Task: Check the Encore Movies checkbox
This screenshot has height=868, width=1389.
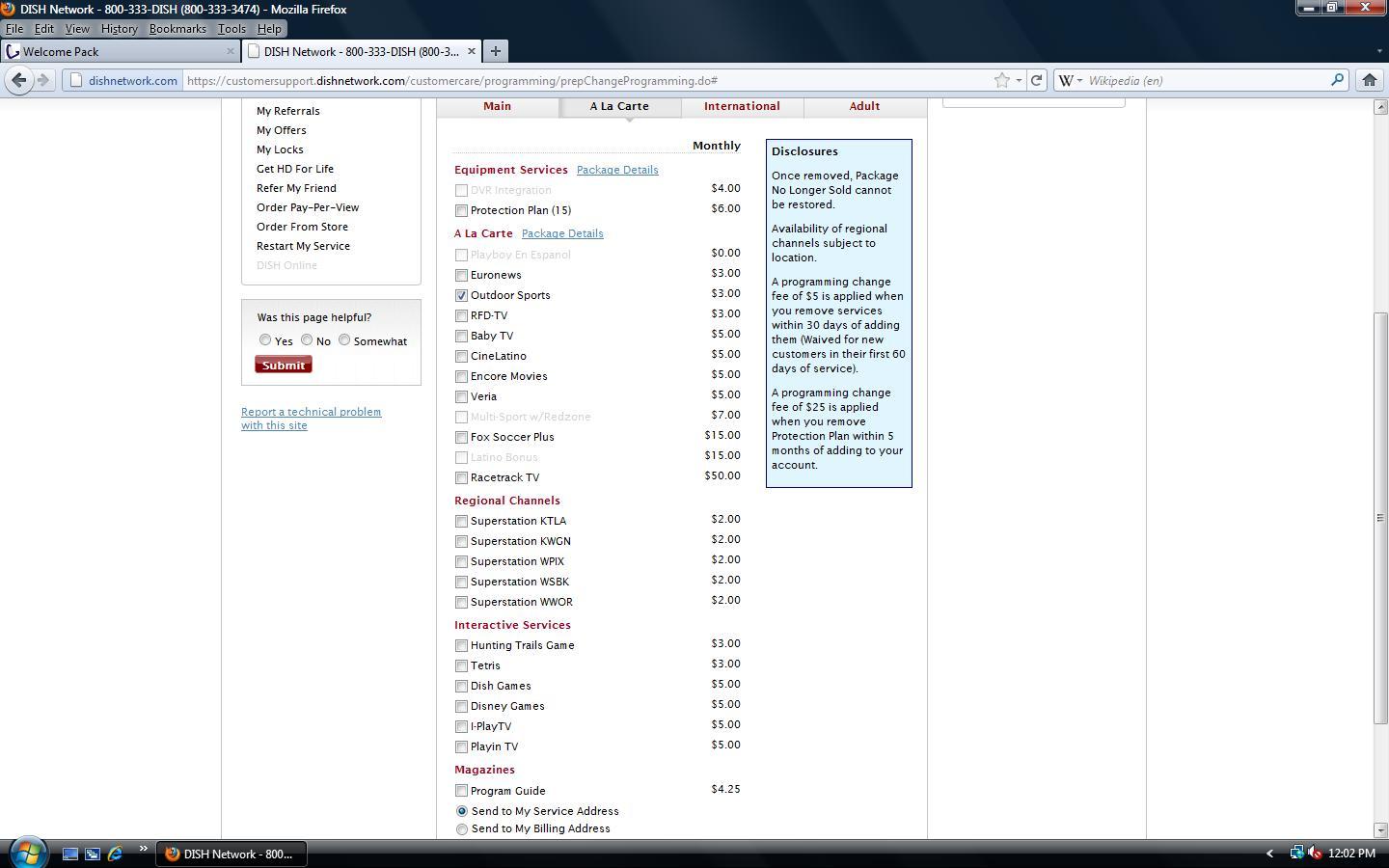Action: point(461,376)
